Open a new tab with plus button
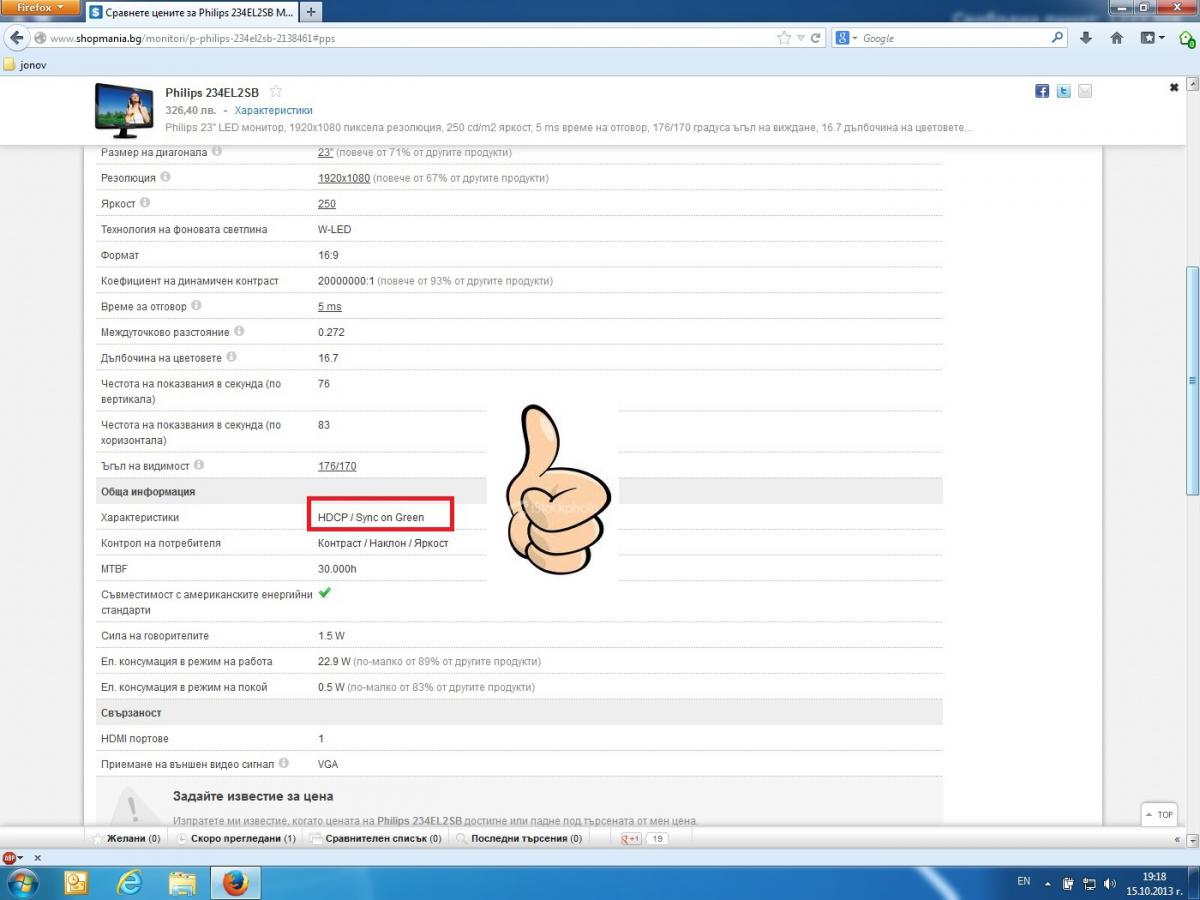 pos(311,12)
